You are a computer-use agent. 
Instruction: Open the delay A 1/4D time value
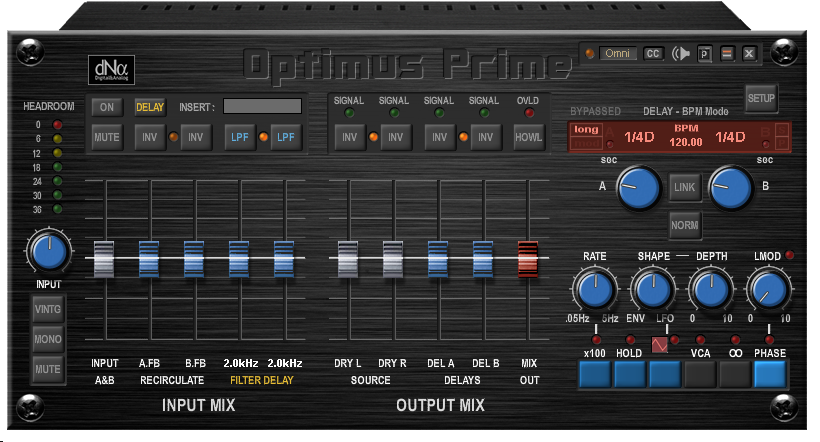640,137
